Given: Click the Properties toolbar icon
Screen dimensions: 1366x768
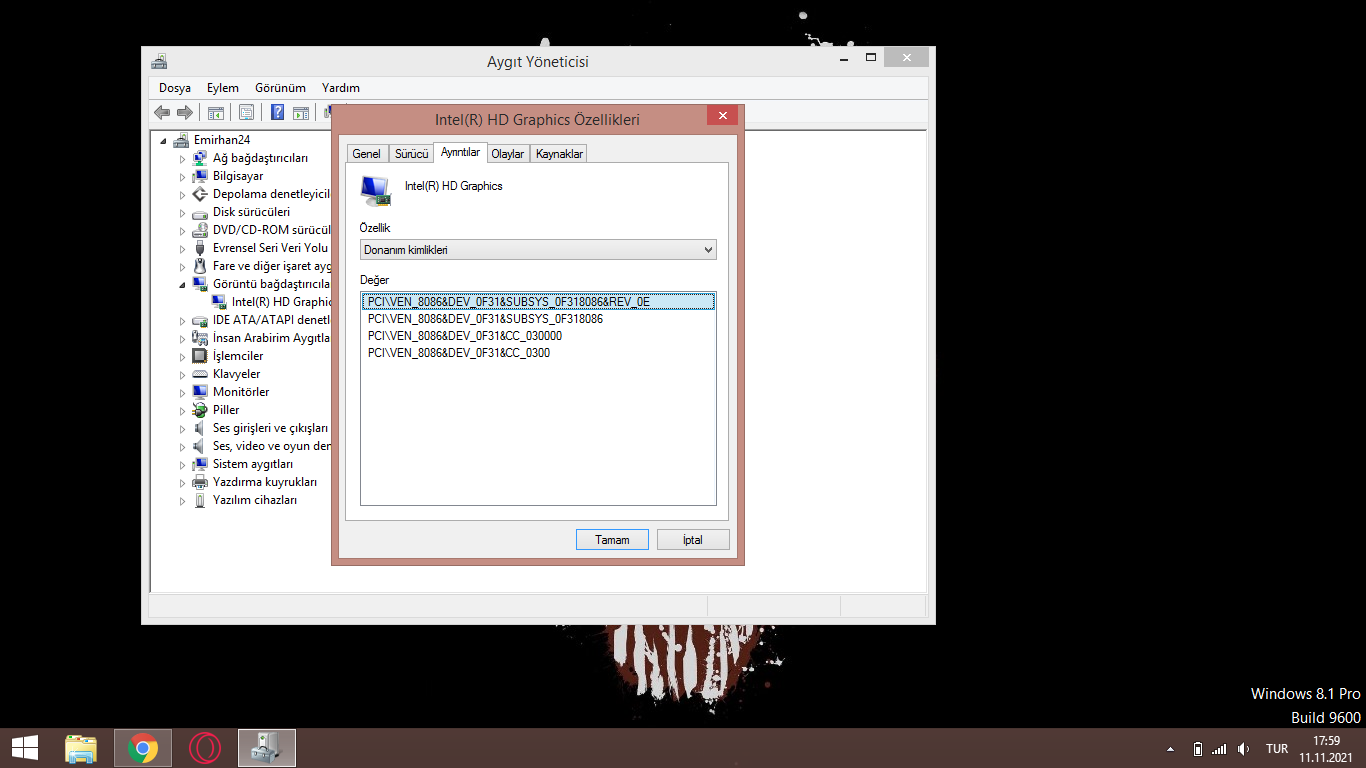Looking at the screenshot, I should coord(246,112).
